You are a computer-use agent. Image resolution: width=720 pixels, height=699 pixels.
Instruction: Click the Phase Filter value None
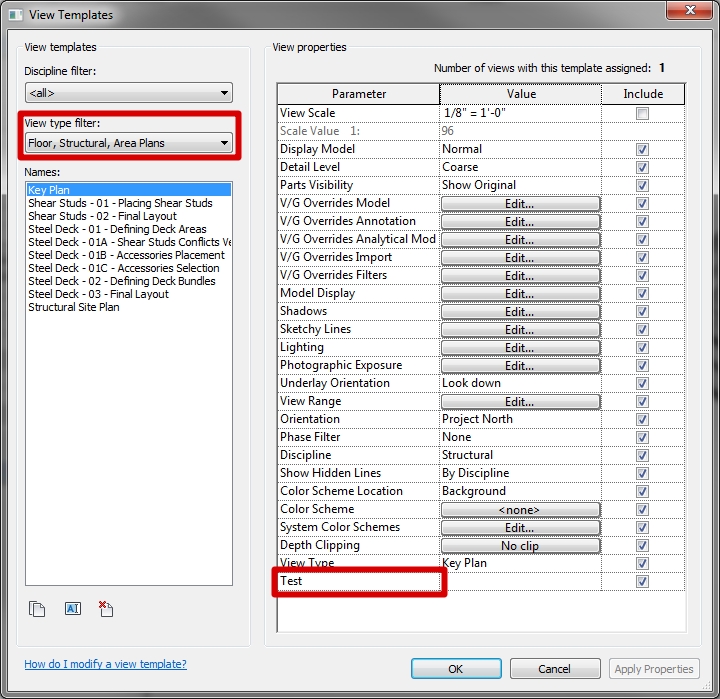[x=520, y=437]
